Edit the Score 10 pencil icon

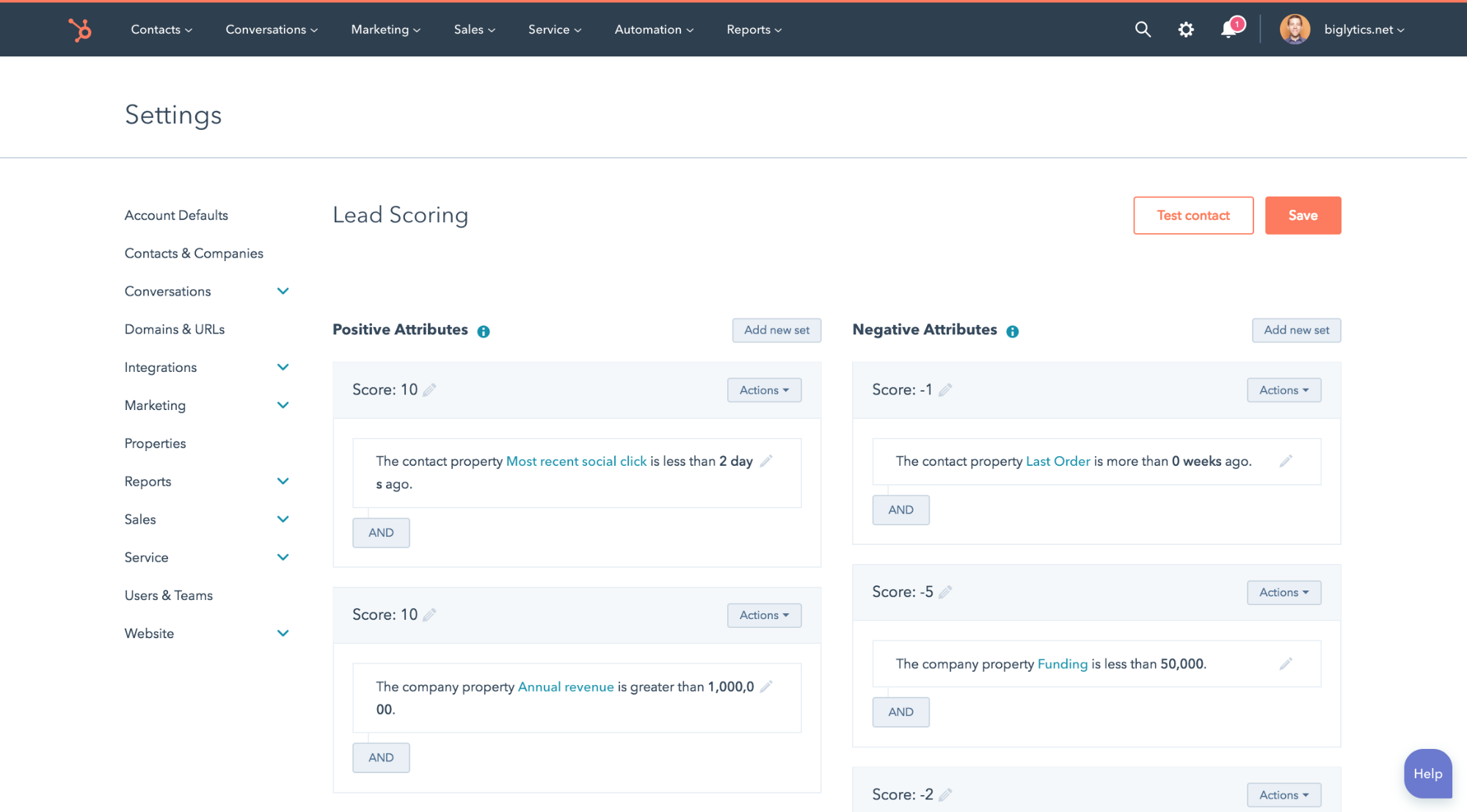point(428,389)
